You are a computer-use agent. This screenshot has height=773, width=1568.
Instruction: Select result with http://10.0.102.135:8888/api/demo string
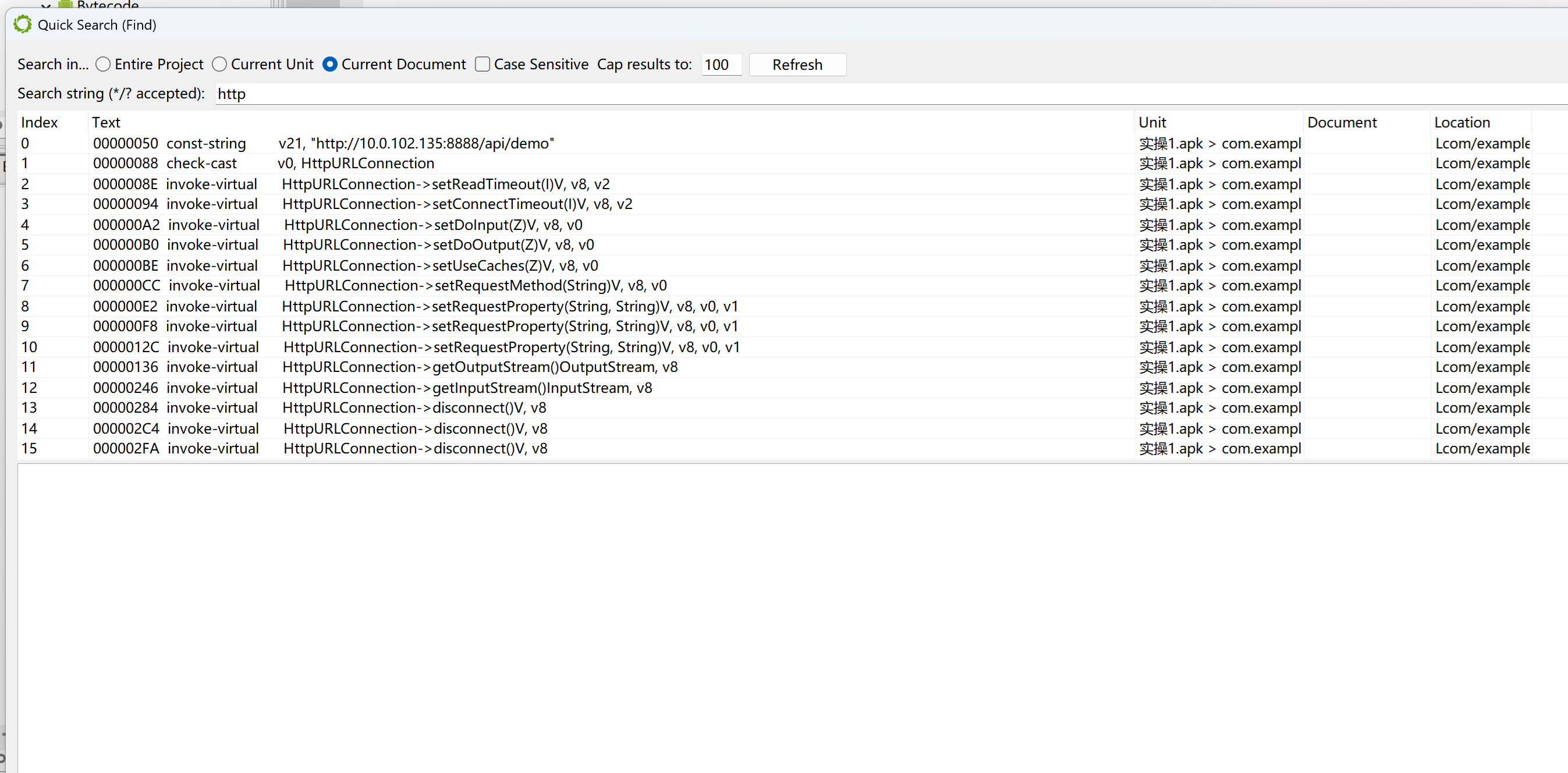pos(415,144)
